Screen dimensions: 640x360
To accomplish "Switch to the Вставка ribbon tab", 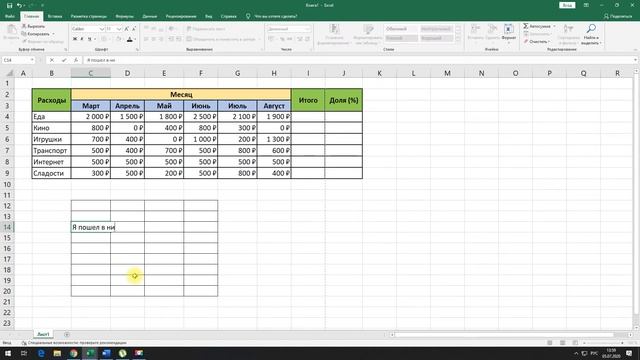I will tap(55, 16).
